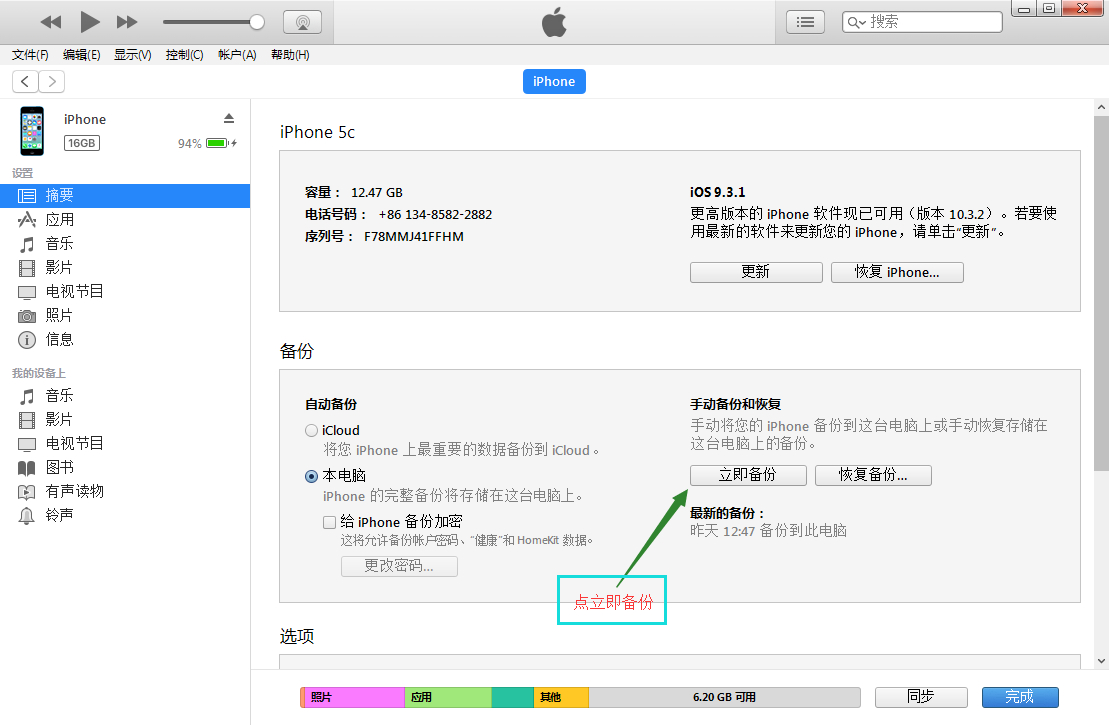Click the 16GB capacity badge

click(82, 143)
